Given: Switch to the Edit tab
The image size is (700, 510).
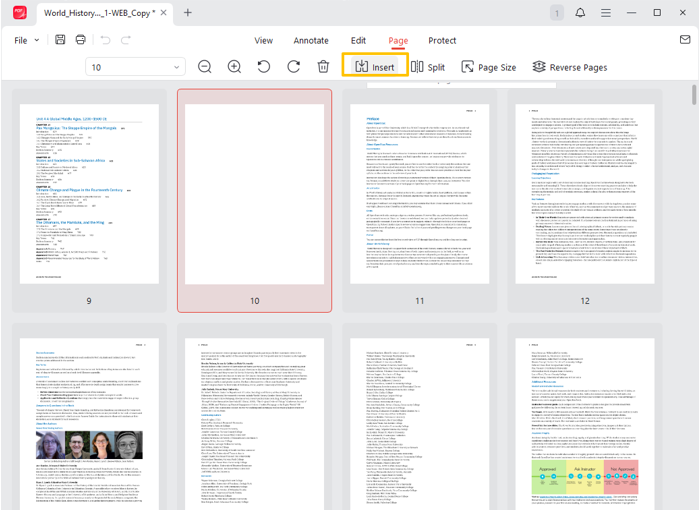Looking at the screenshot, I should 358,40.
